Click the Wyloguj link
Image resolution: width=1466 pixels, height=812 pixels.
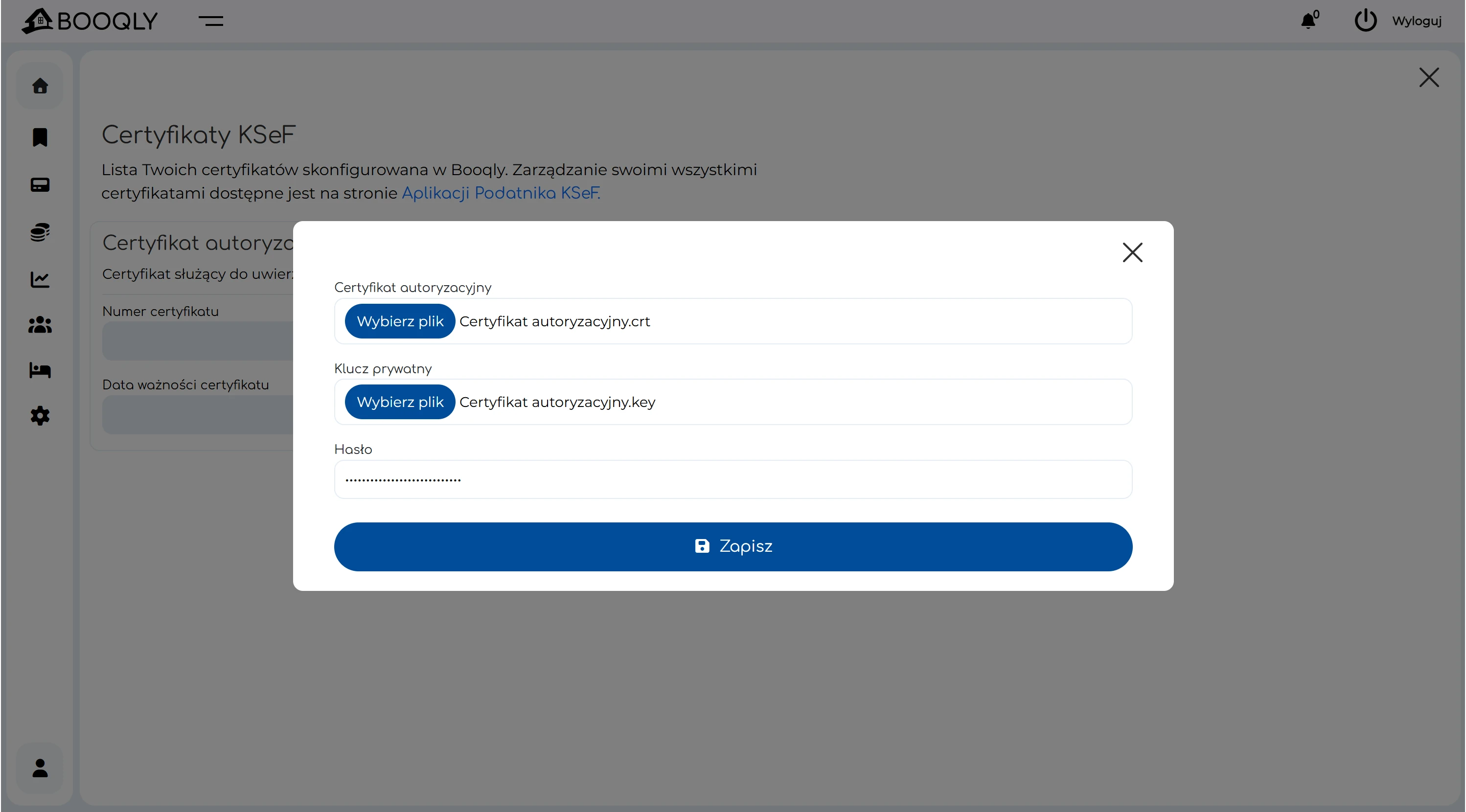pos(1417,21)
